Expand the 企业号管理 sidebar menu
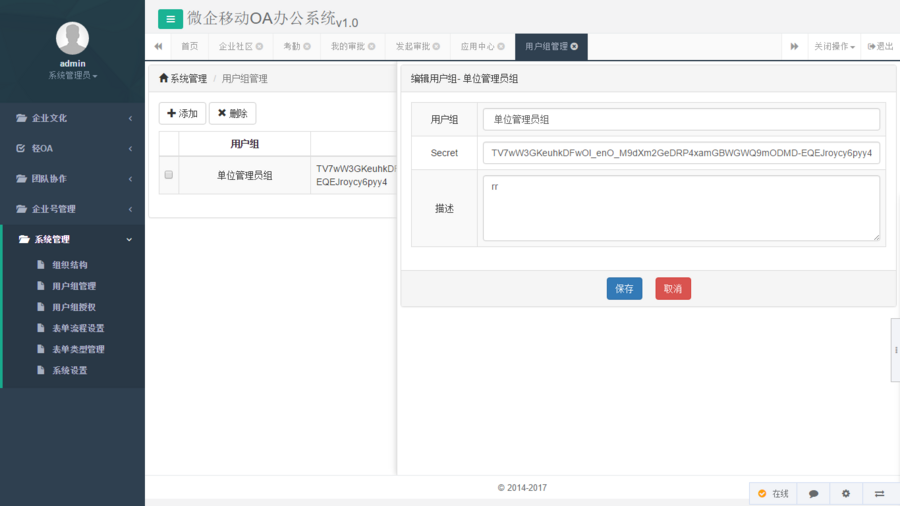Screen dimensions: 900x506 coord(72,209)
